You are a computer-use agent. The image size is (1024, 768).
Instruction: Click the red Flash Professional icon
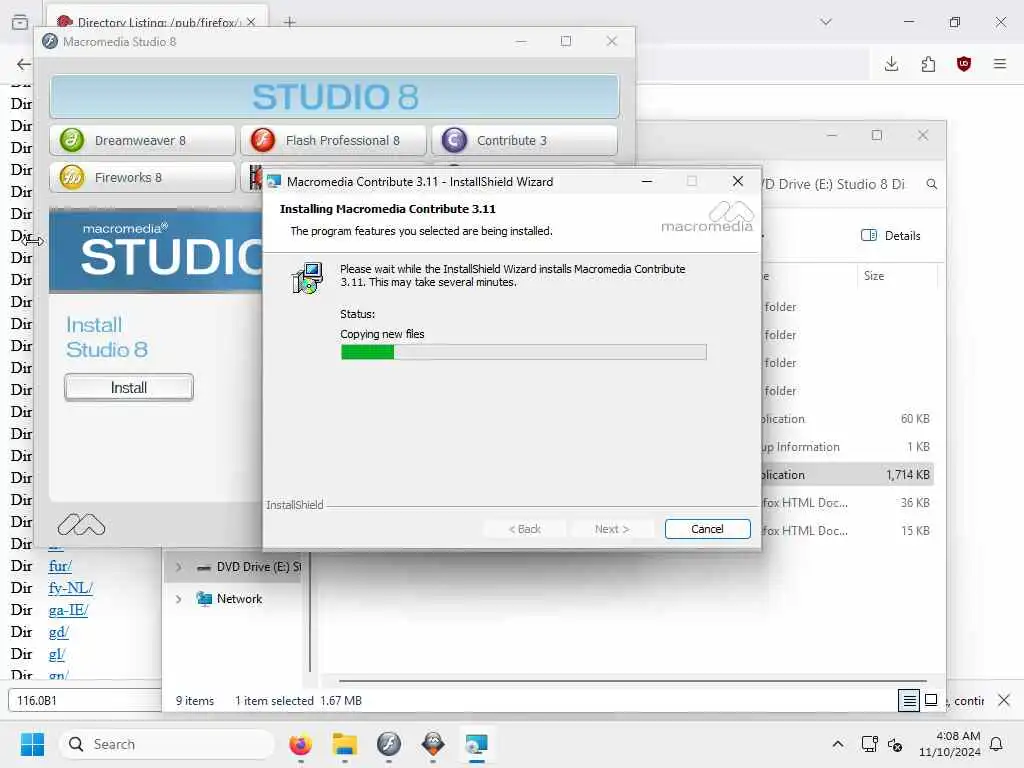point(263,140)
